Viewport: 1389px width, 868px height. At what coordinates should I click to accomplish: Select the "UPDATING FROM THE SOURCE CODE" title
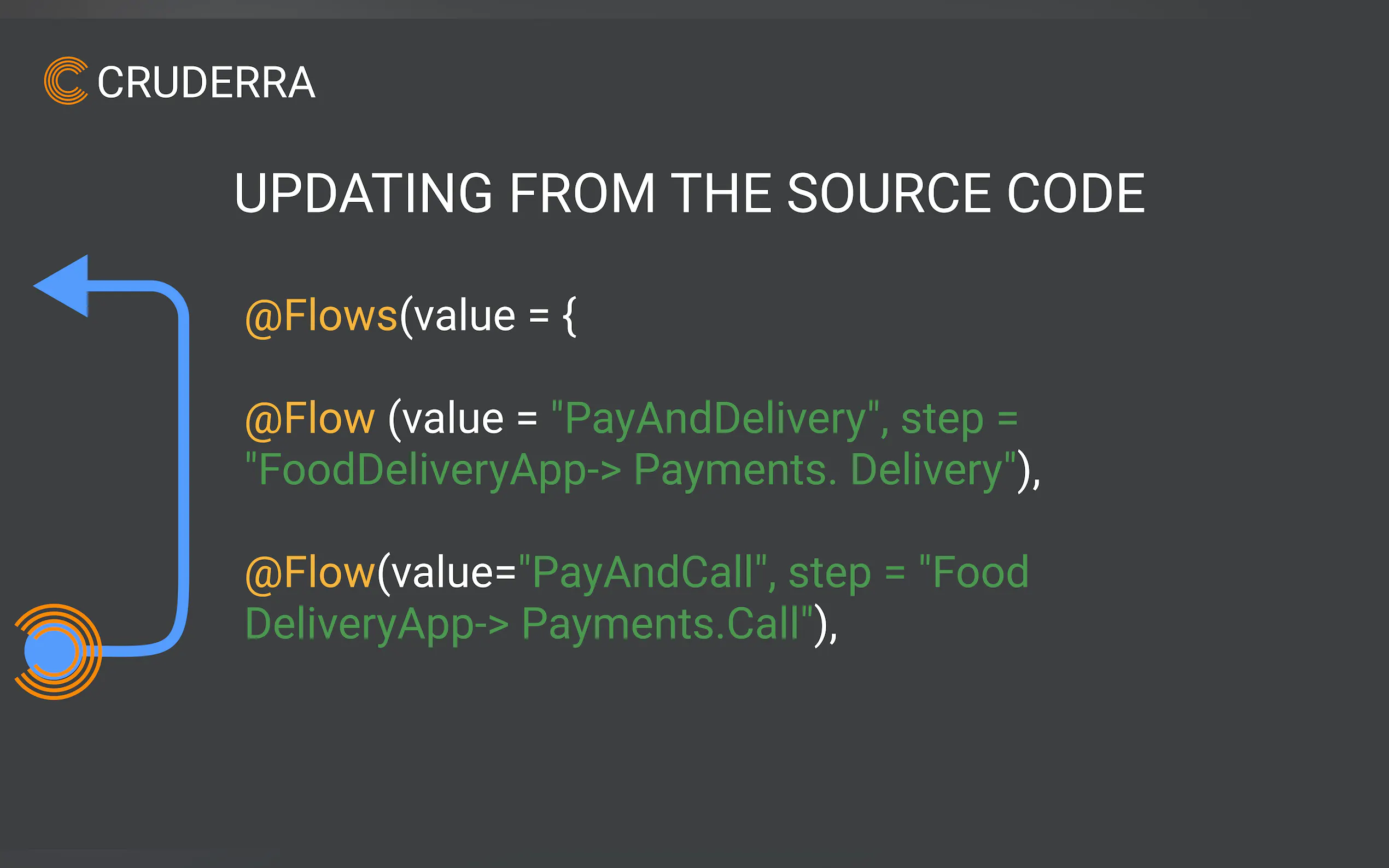pos(689,193)
